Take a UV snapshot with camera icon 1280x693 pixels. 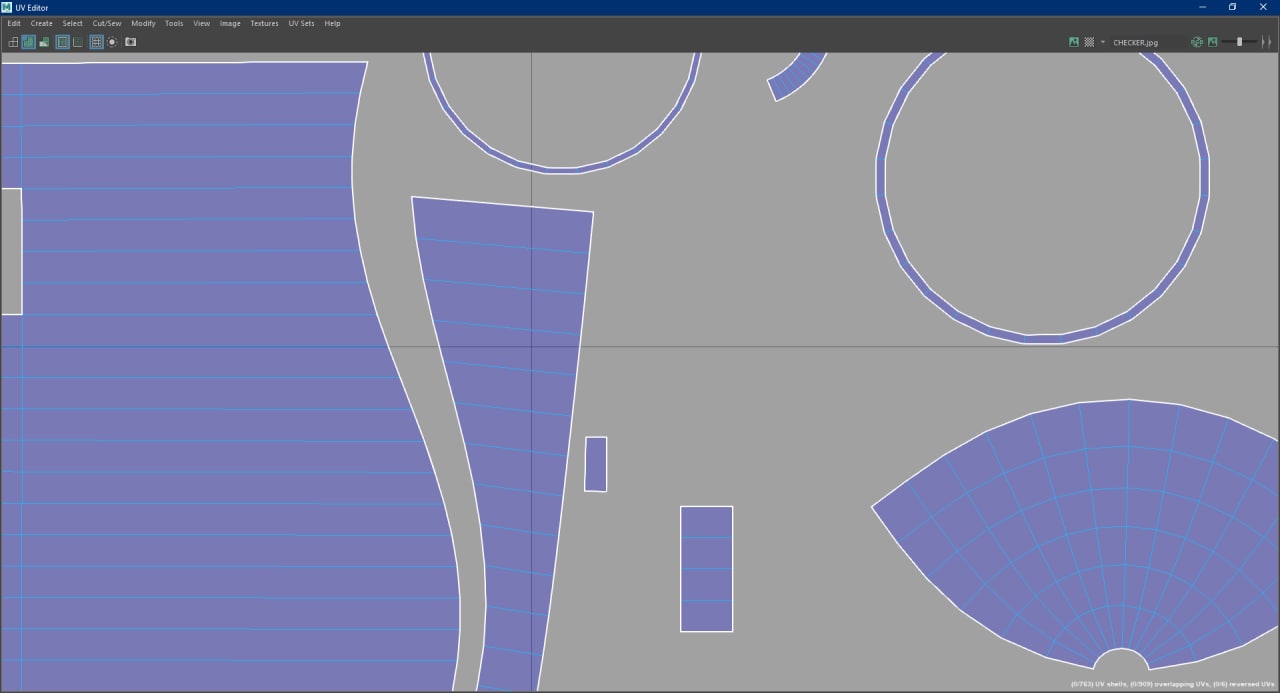pyautogui.click(x=130, y=42)
